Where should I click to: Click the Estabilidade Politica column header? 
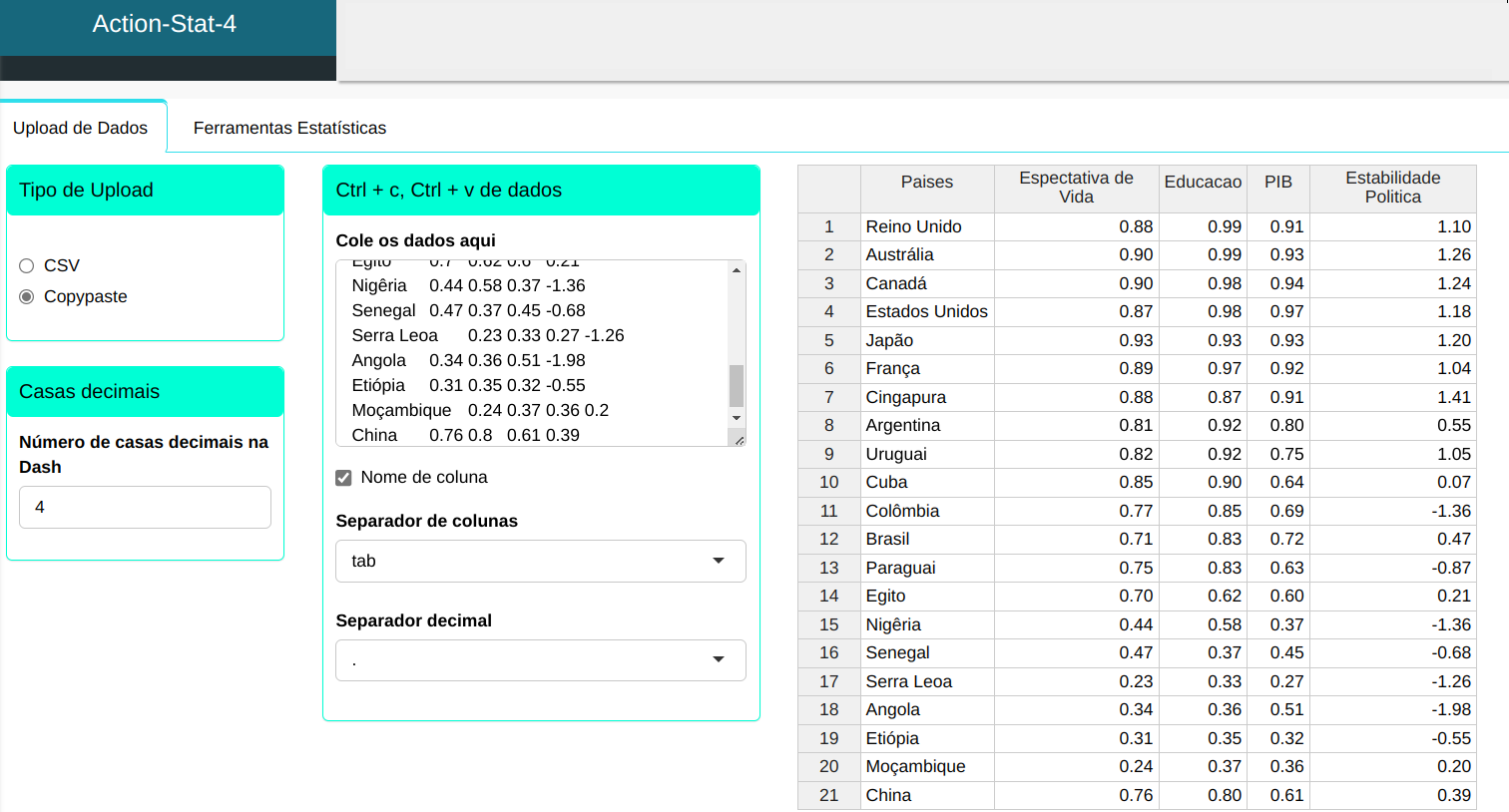coord(1392,188)
